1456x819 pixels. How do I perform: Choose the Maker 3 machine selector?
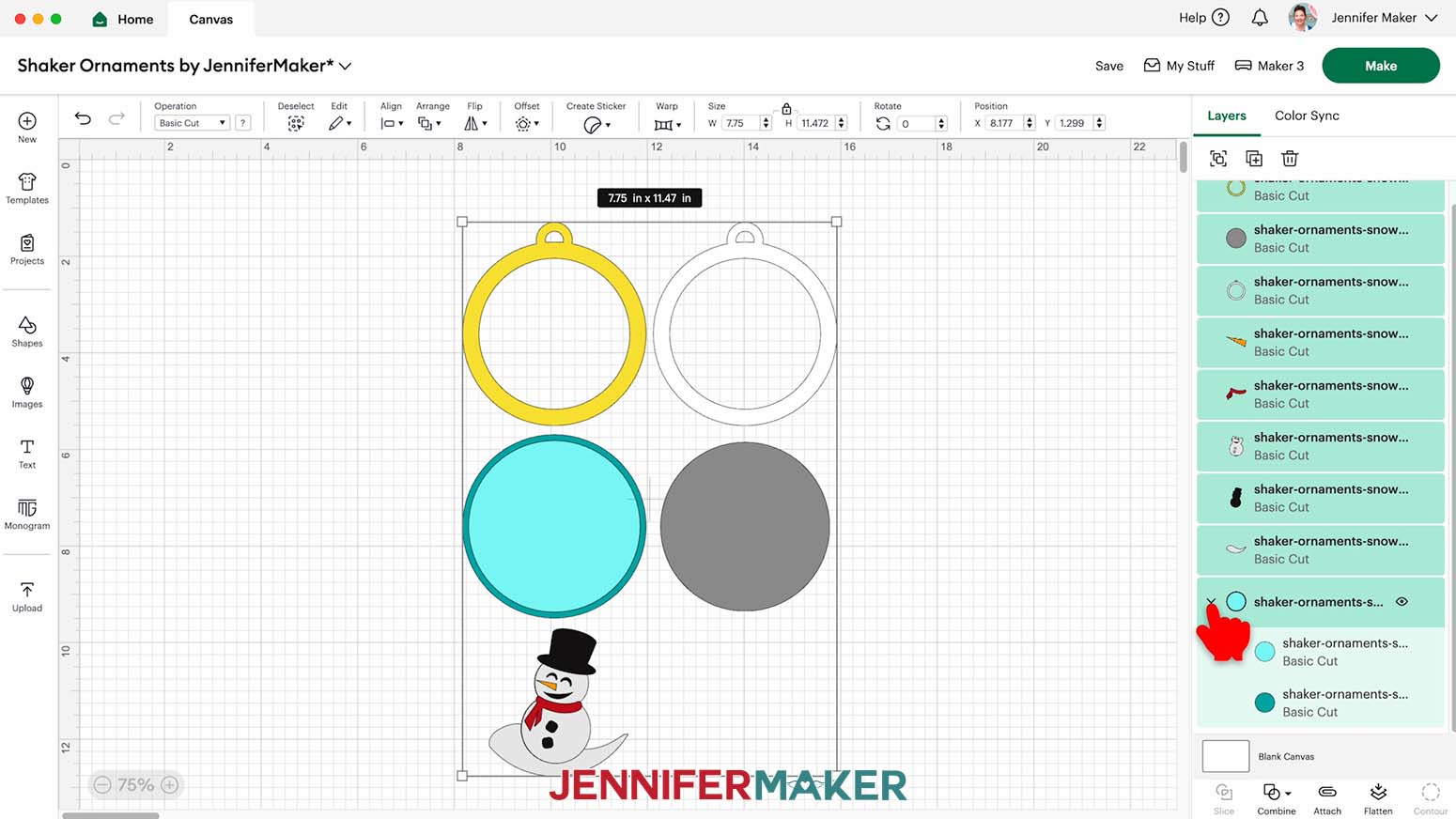click(1269, 66)
